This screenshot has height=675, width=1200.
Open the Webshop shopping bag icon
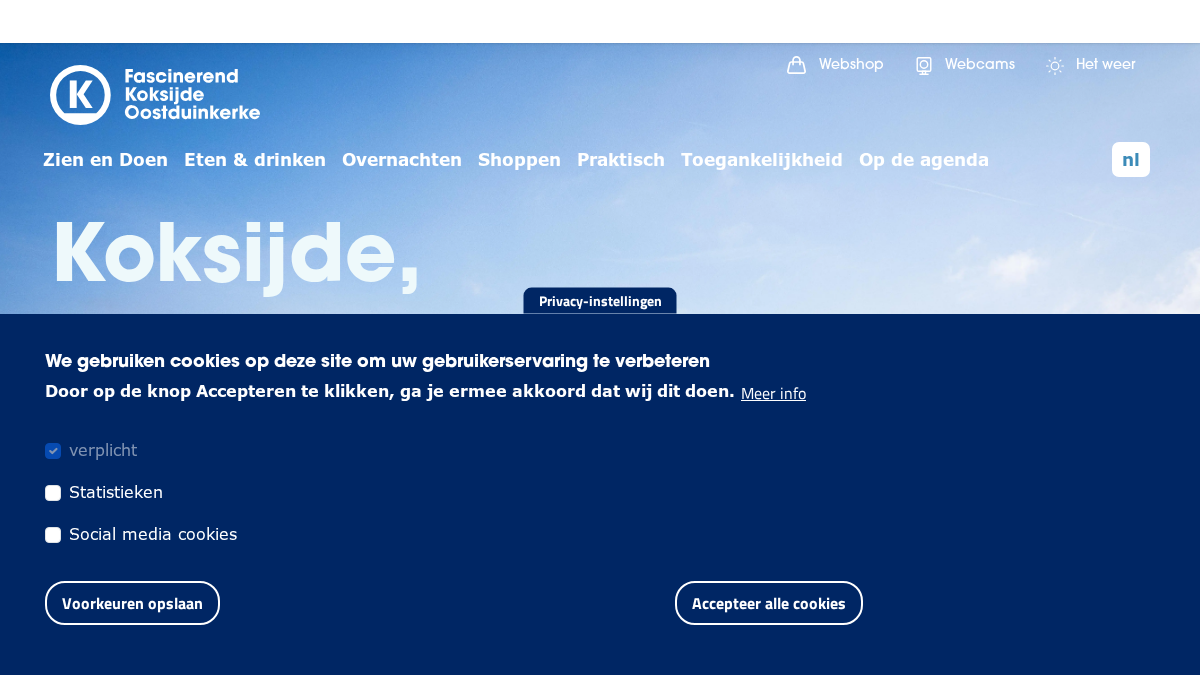[x=796, y=65]
